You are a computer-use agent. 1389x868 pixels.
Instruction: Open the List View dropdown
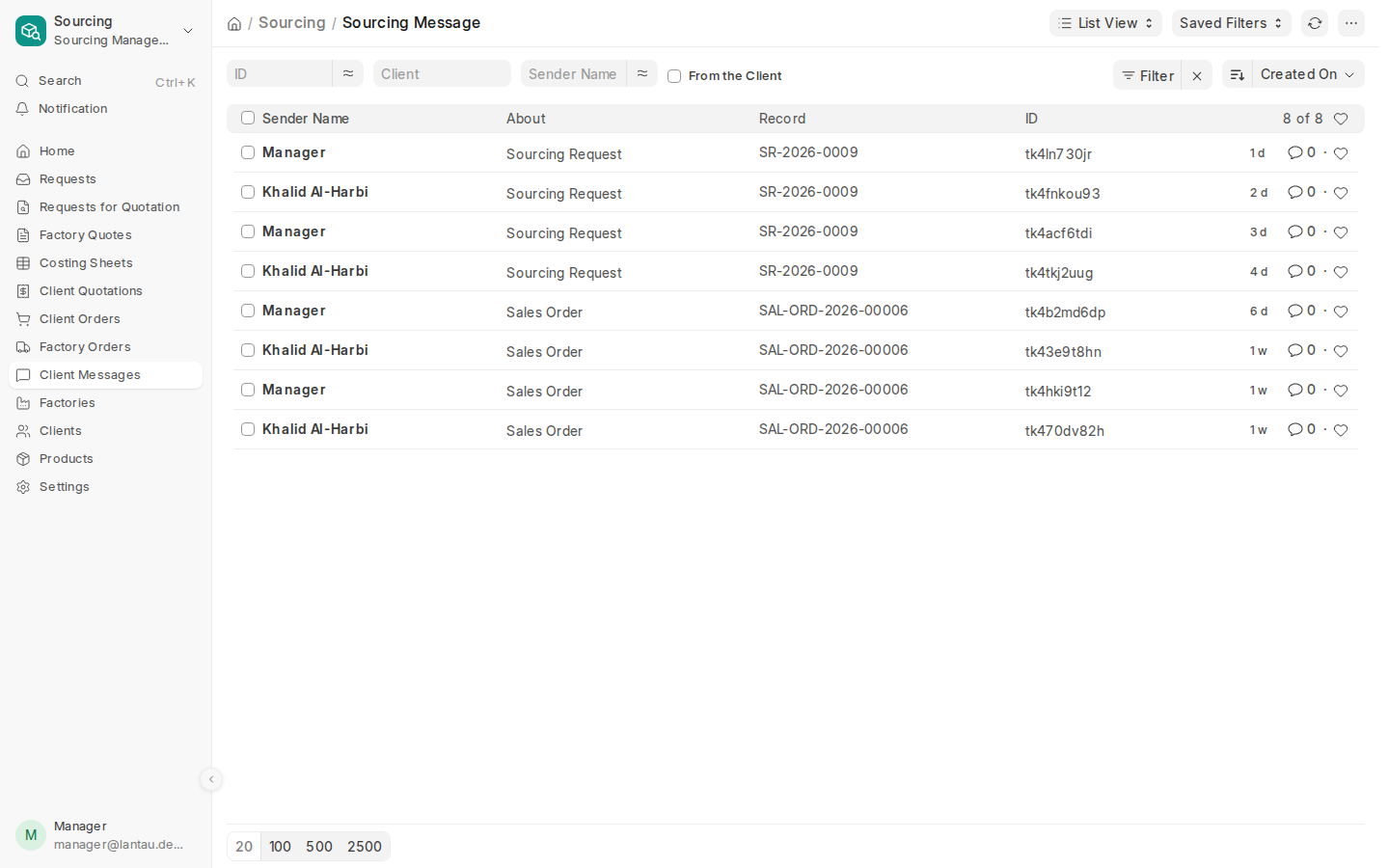coord(1105,23)
